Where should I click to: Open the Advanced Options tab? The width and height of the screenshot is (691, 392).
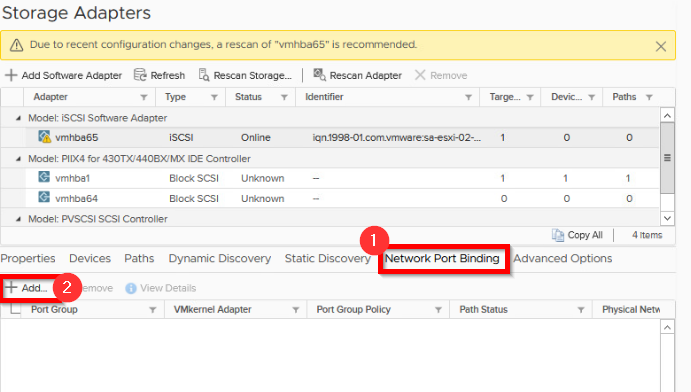562,259
